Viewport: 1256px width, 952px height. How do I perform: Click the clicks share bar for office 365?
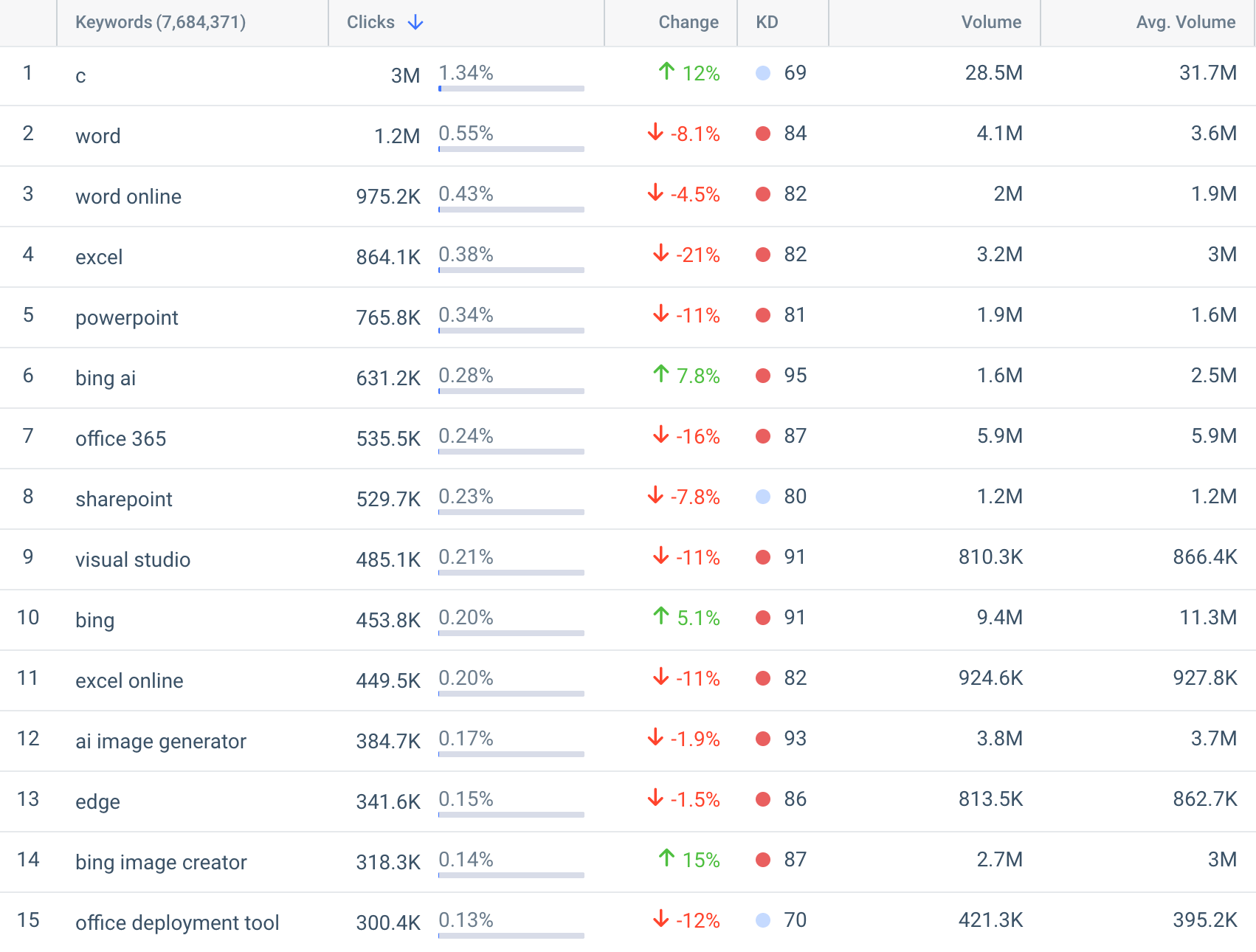click(511, 452)
